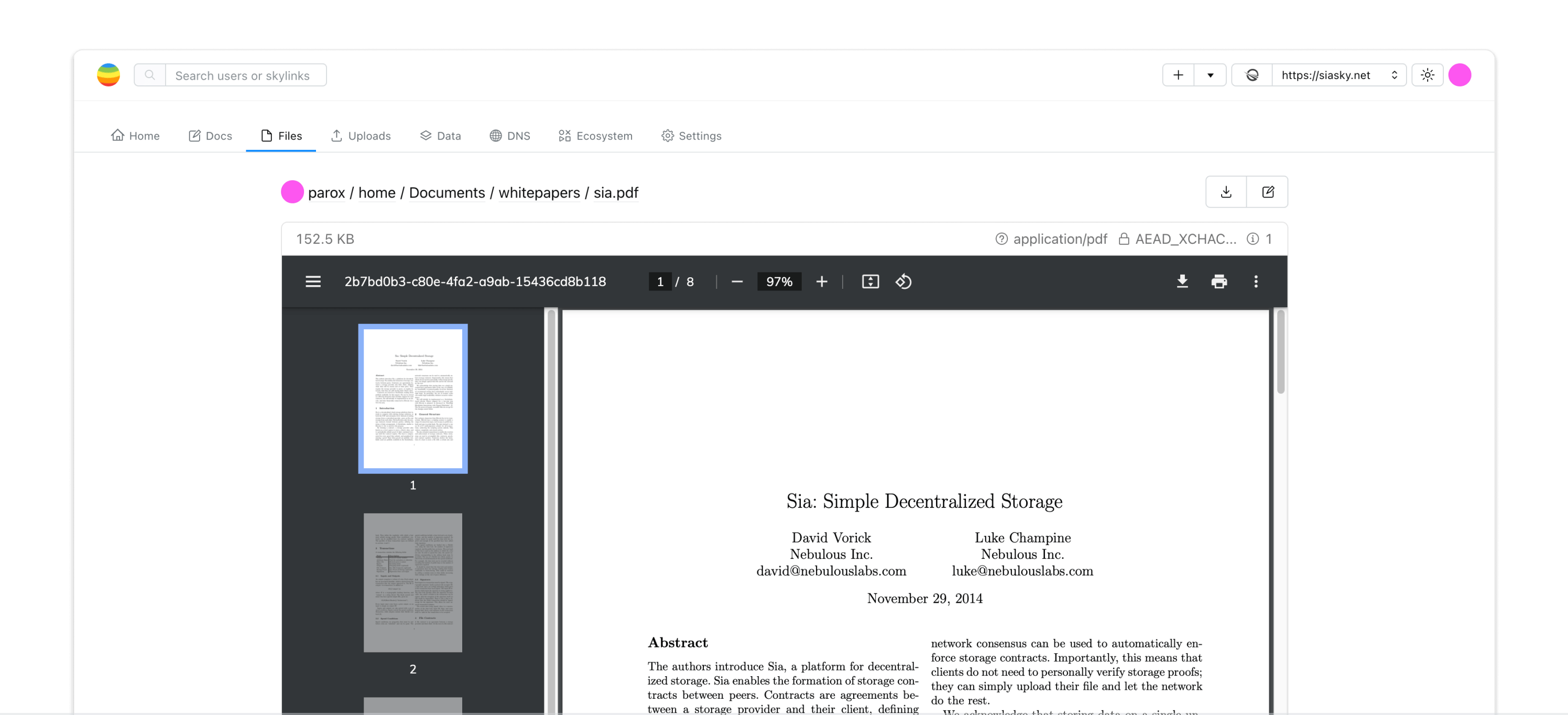Switch to the Uploads tab
Image resolution: width=1568 pixels, height=715 pixels.
[361, 136]
